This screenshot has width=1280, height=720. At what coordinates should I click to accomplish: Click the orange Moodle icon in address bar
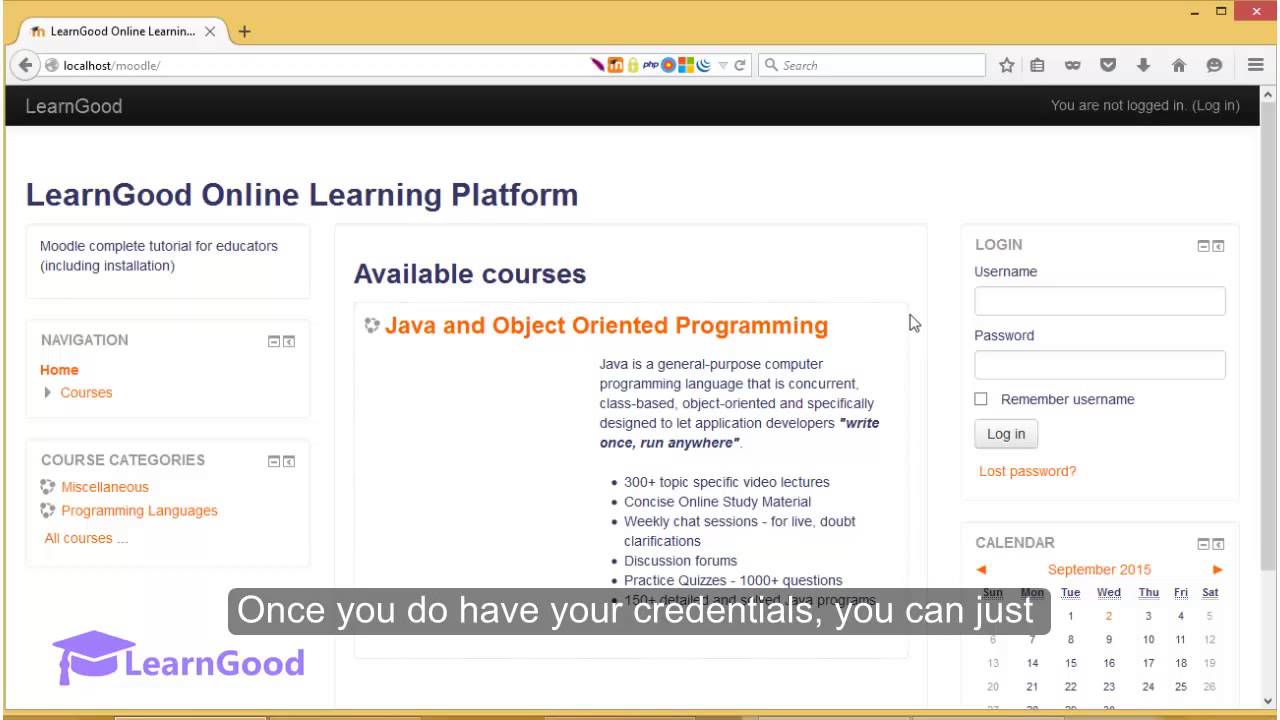[x=615, y=65]
